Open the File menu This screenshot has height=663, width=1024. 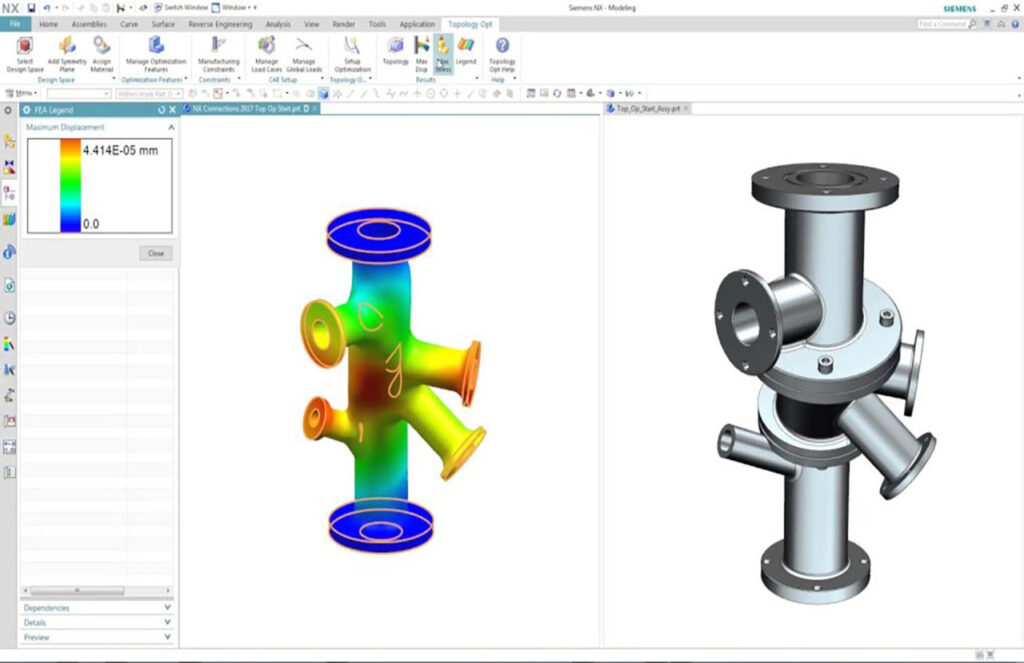15,24
